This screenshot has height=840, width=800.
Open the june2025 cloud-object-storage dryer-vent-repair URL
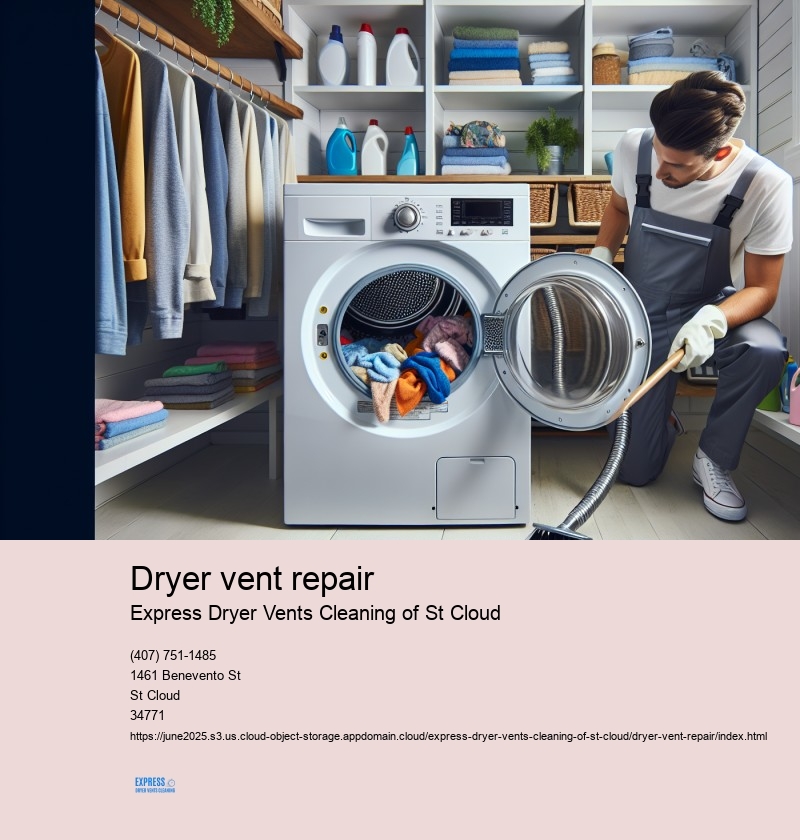pyautogui.click(x=448, y=736)
